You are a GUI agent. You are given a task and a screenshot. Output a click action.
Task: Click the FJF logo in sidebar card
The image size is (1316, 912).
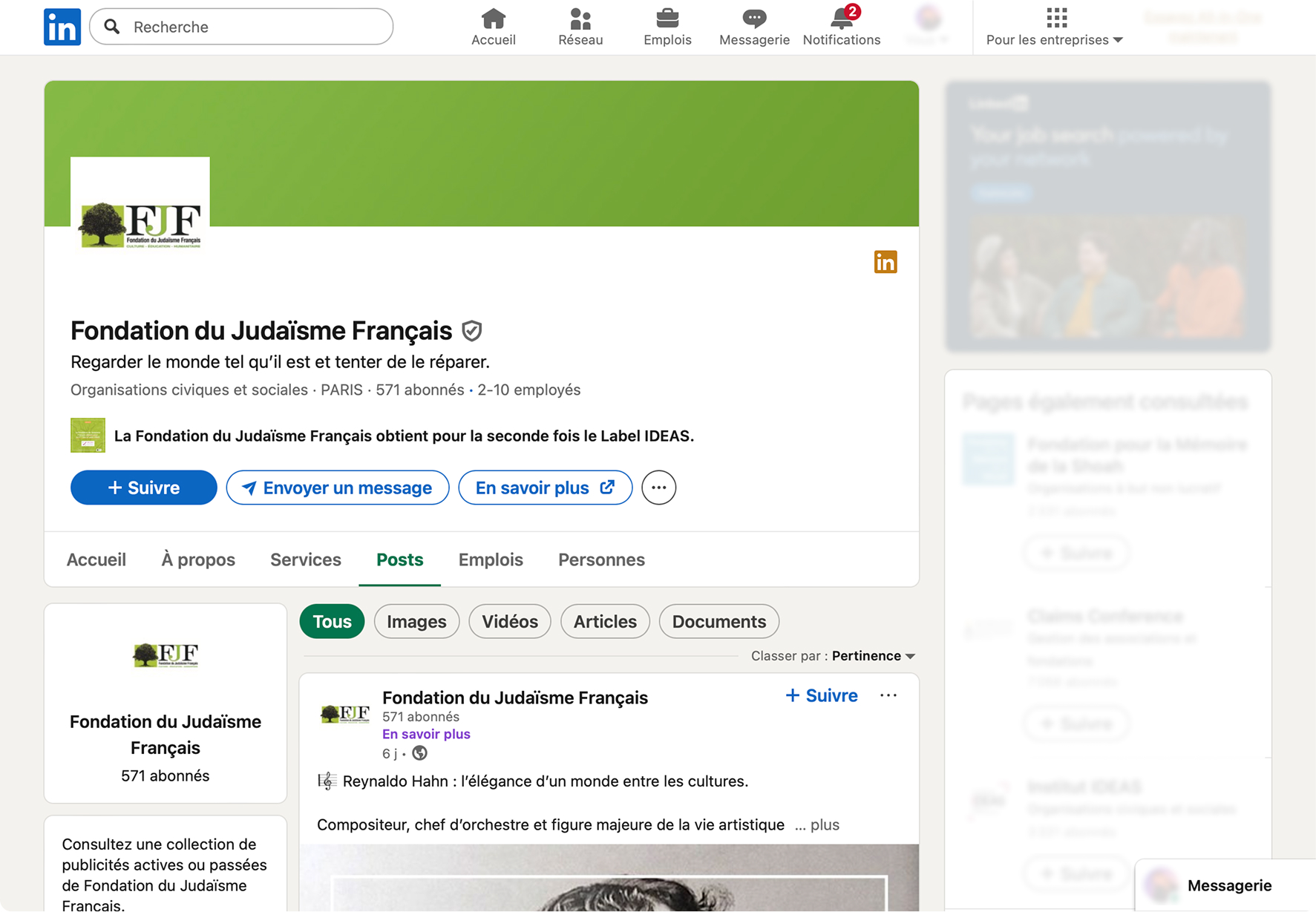click(x=166, y=655)
